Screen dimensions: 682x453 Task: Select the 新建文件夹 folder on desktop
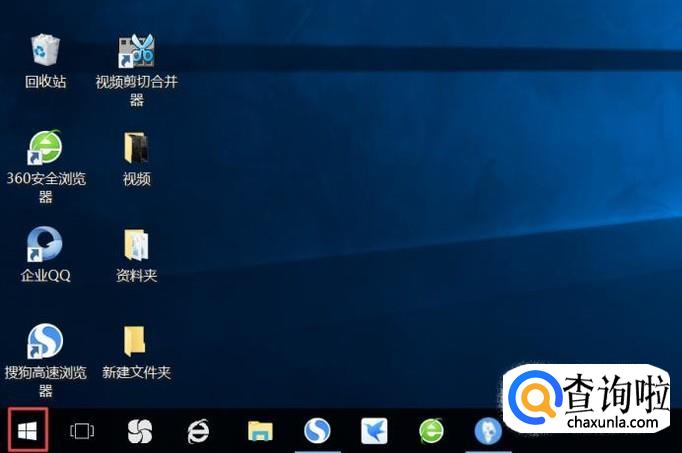click(137, 353)
